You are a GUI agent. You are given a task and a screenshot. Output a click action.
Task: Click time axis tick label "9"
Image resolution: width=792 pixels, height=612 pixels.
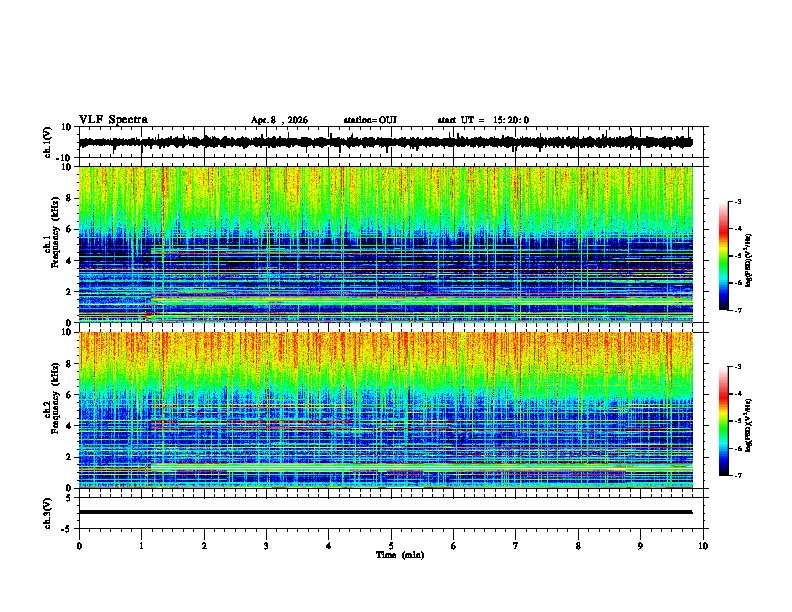pos(640,546)
